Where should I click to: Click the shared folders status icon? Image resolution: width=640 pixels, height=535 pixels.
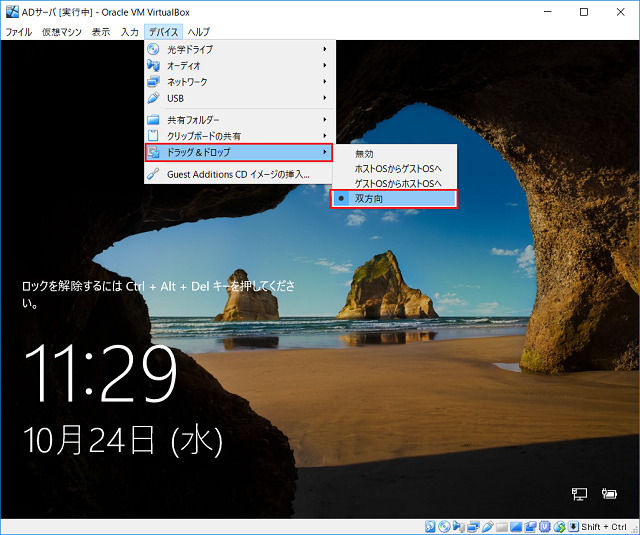tap(502, 527)
